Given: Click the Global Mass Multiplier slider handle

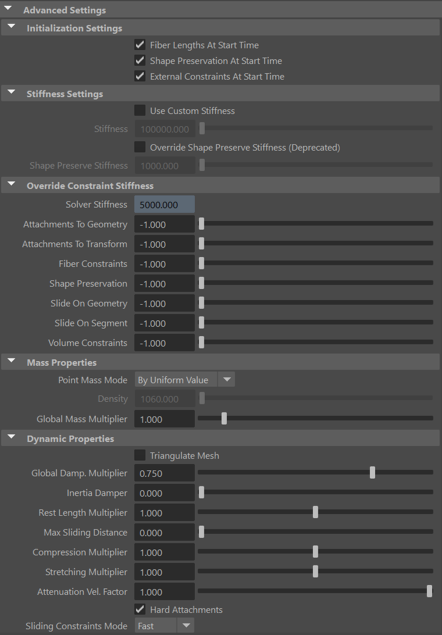Looking at the screenshot, I should [x=224, y=418].
